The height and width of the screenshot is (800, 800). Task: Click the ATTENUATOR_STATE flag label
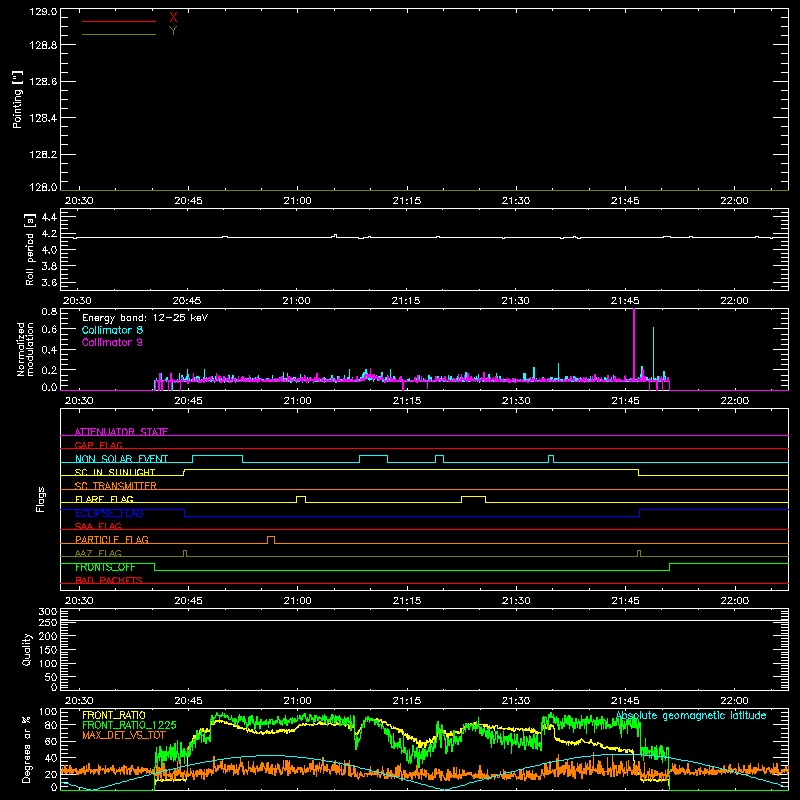[121, 432]
